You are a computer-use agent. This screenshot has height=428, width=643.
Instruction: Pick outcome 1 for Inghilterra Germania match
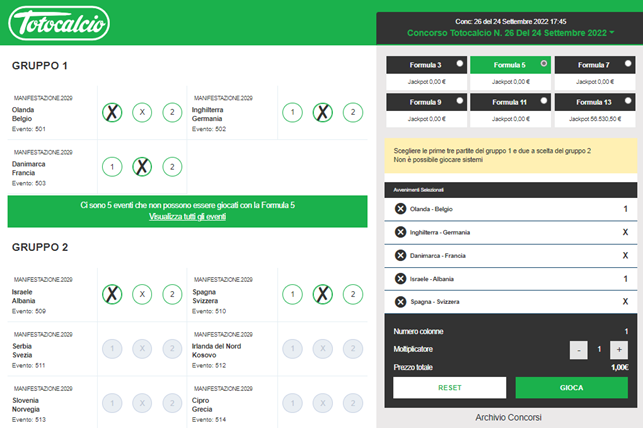click(x=291, y=113)
